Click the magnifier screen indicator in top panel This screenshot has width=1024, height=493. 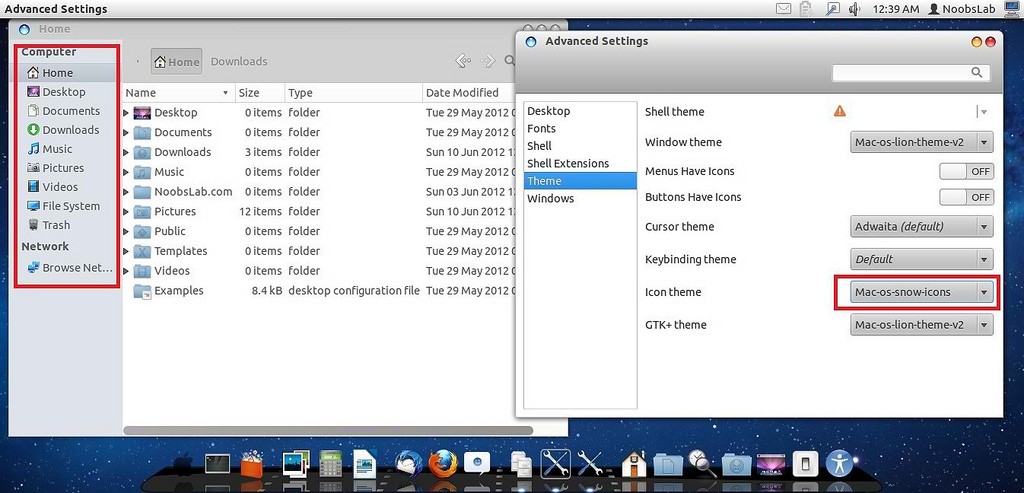pos(831,8)
